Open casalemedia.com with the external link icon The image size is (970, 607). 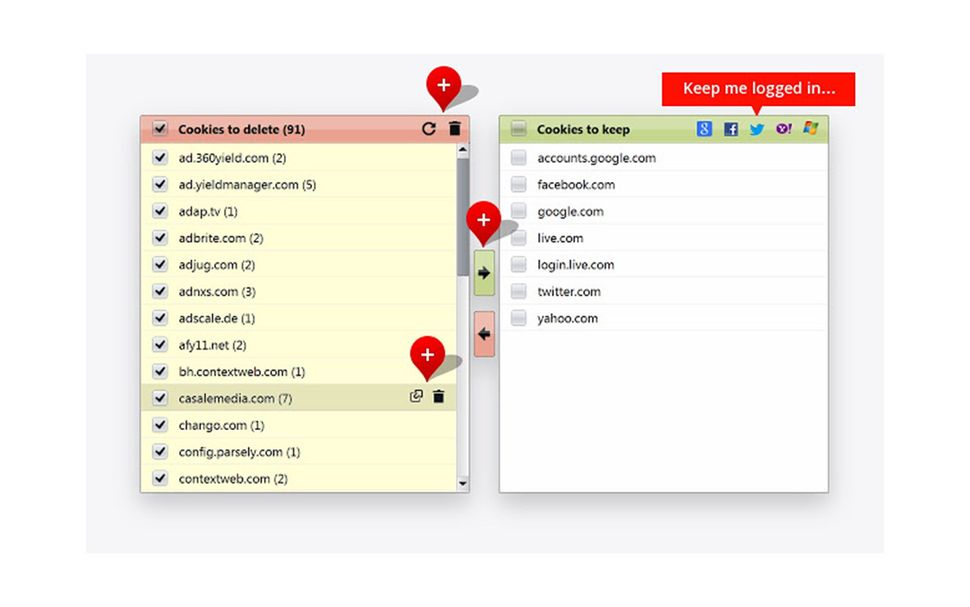(417, 397)
